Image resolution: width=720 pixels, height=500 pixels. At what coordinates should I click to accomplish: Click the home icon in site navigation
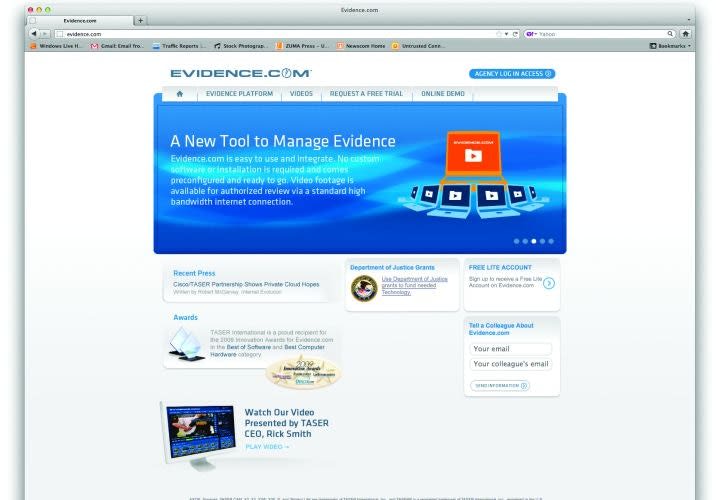[x=180, y=94]
